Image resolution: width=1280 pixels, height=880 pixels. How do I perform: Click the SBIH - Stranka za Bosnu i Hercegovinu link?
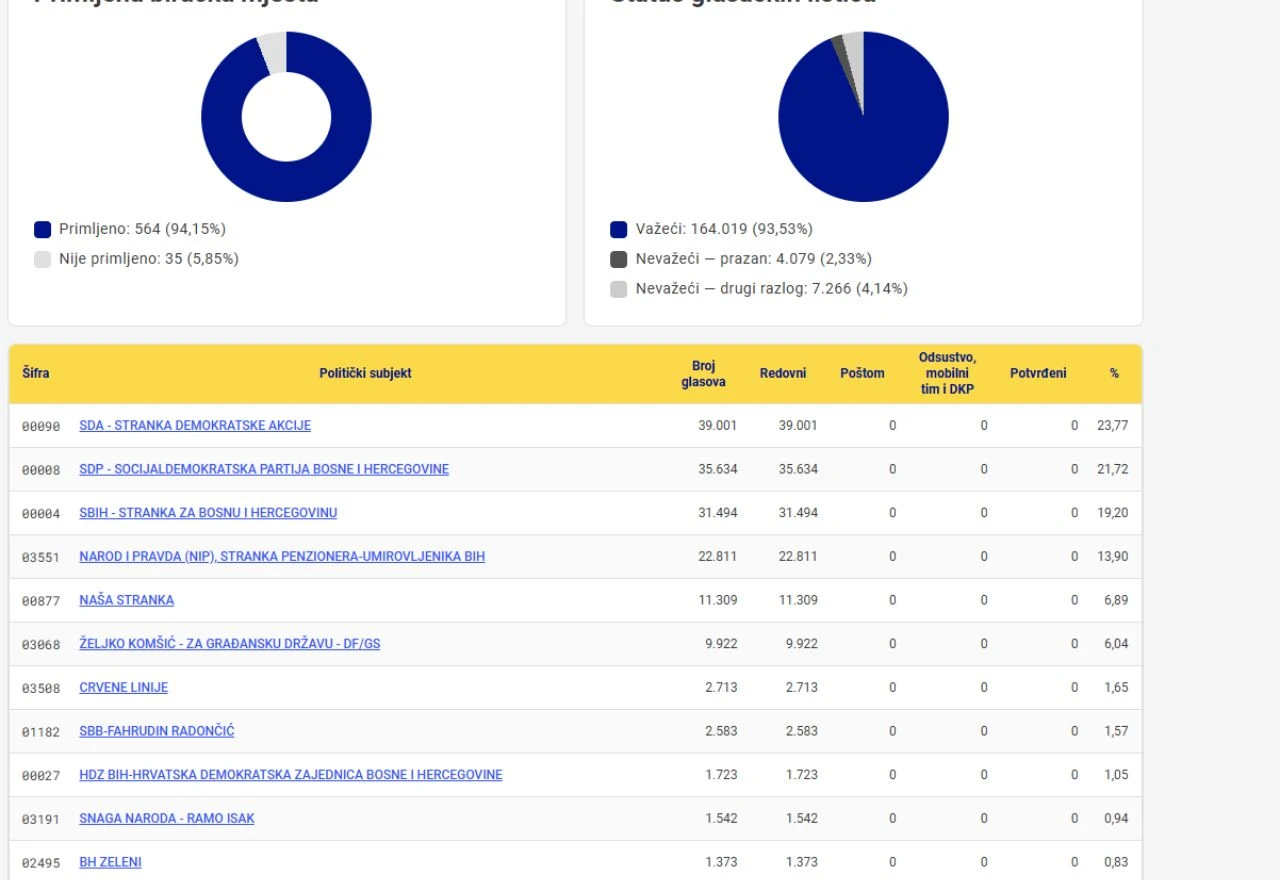pos(208,513)
